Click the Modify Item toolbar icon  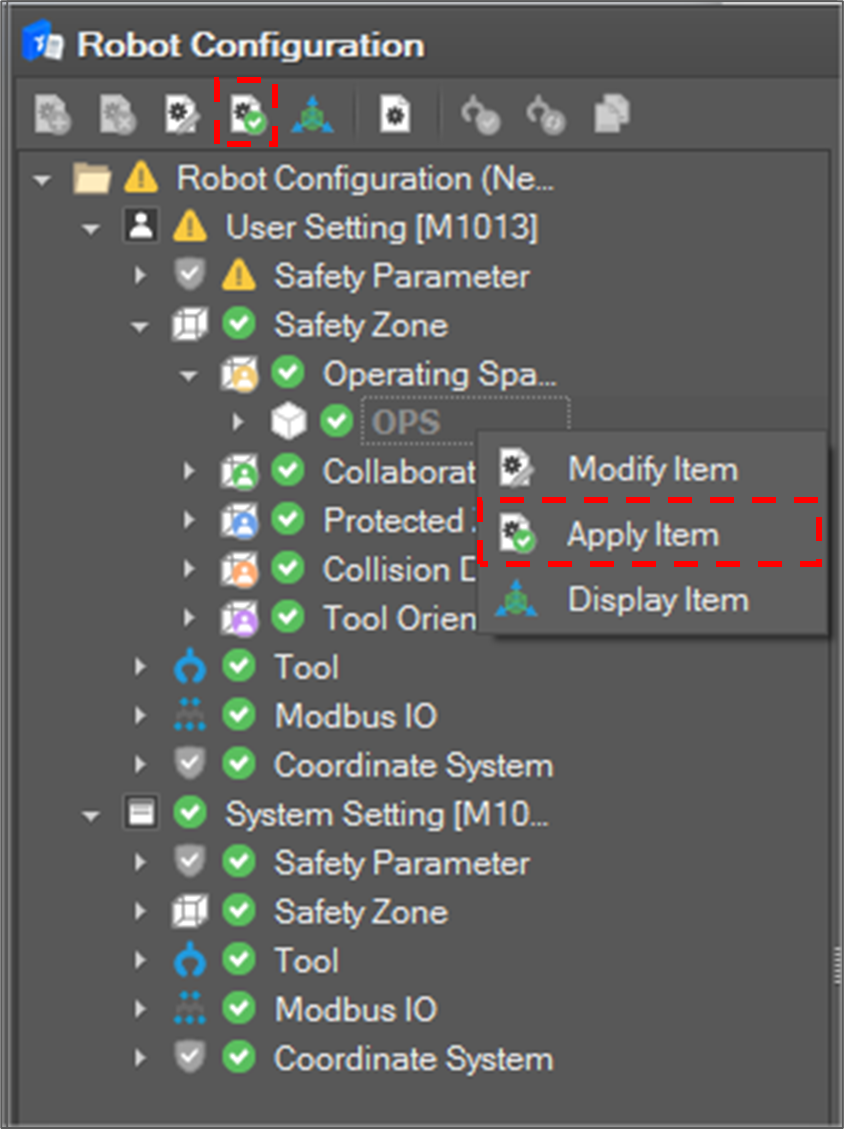[182, 115]
